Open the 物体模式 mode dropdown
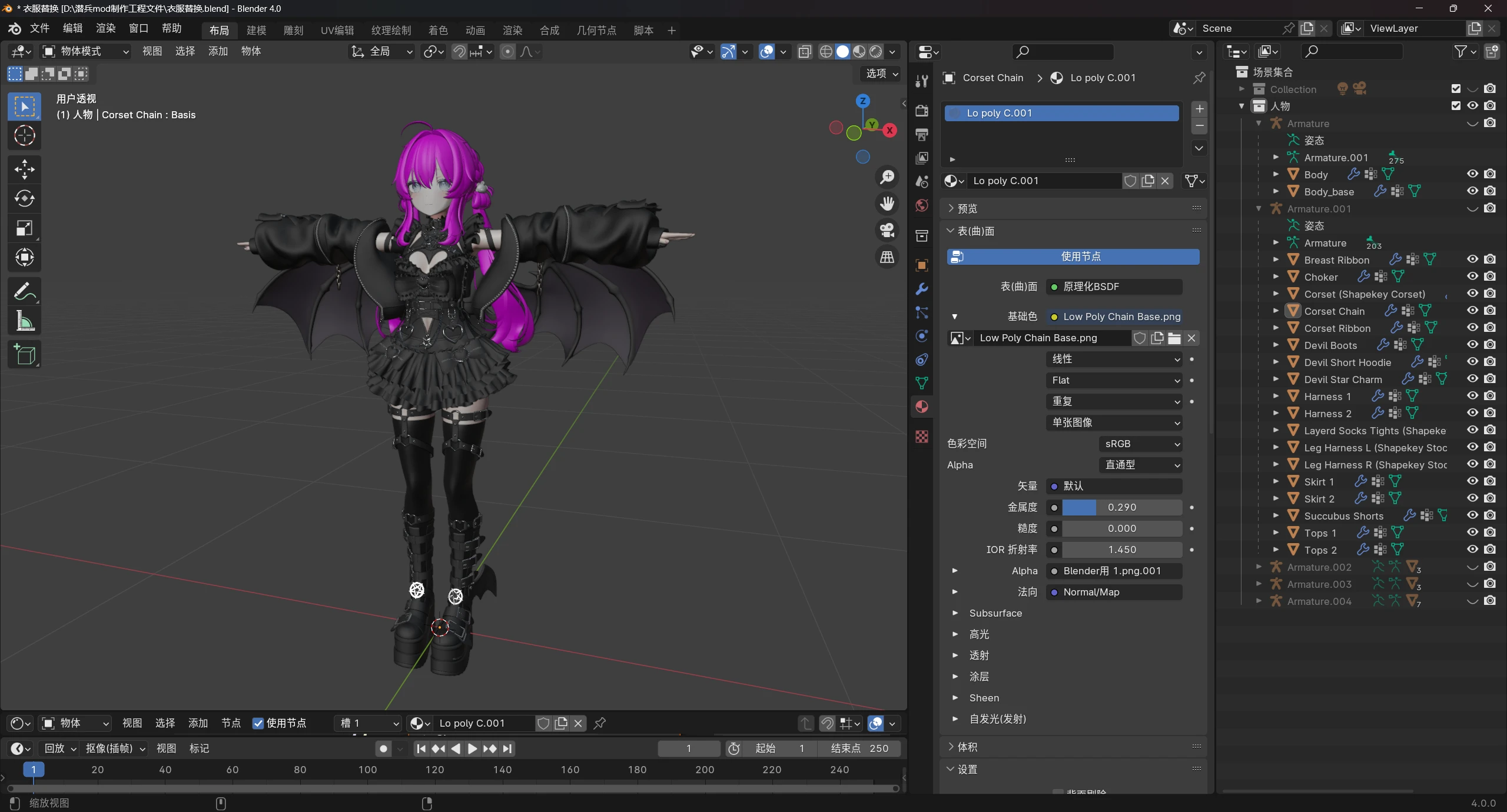Image resolution: width=1507 pixels, height=812 pixels. tap(86, 52)
